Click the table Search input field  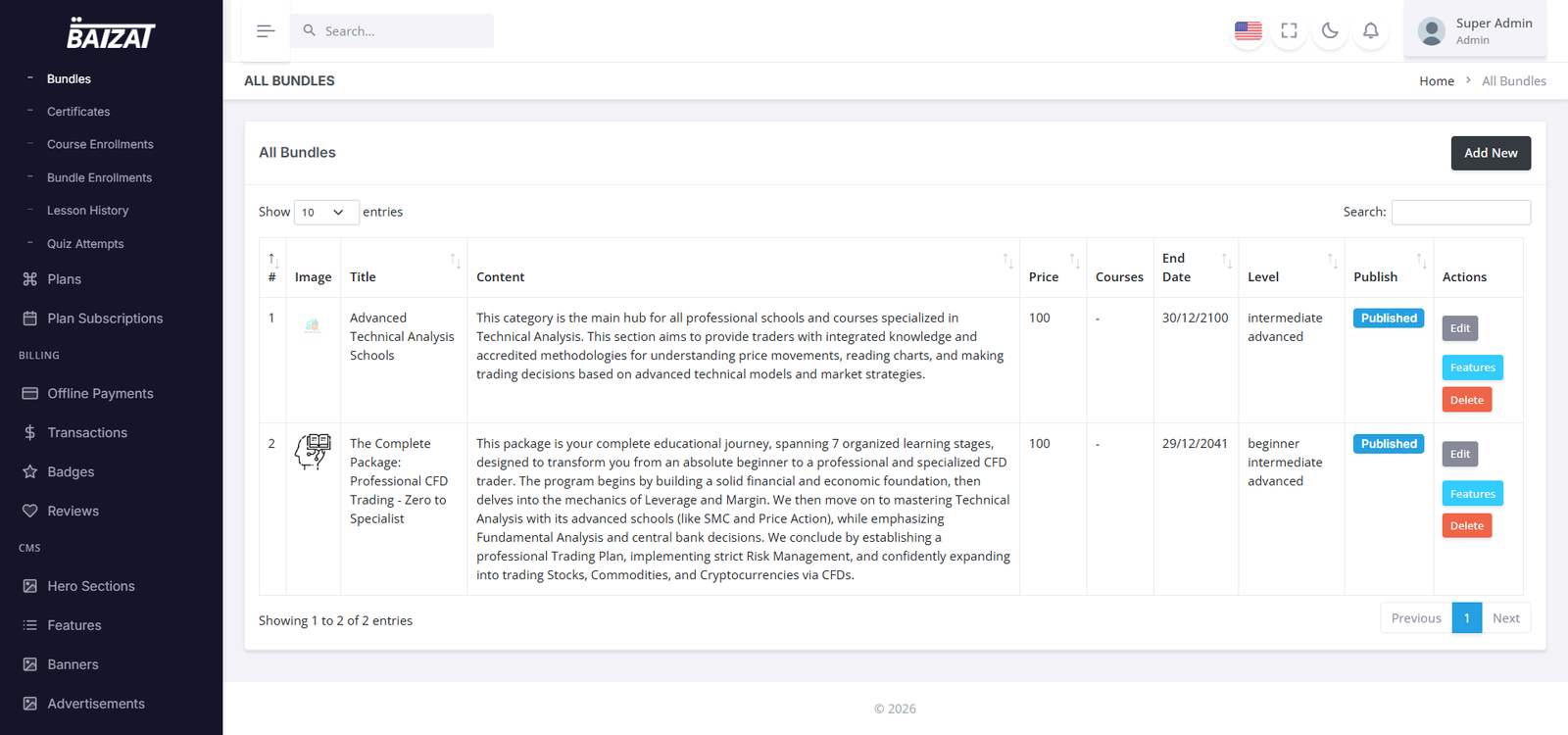coord(1460,213)
